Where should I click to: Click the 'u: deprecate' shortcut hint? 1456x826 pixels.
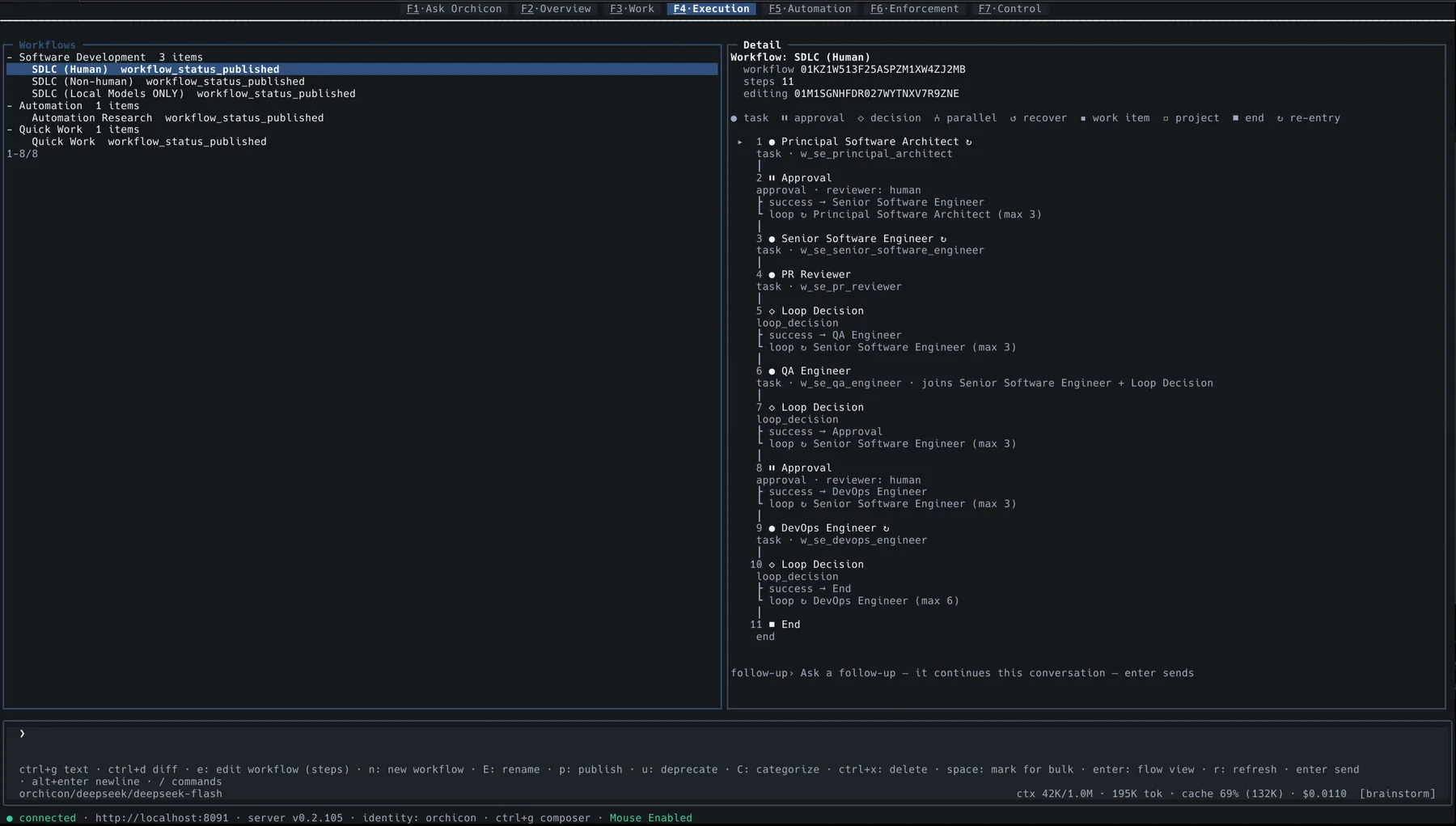(679, 769)
